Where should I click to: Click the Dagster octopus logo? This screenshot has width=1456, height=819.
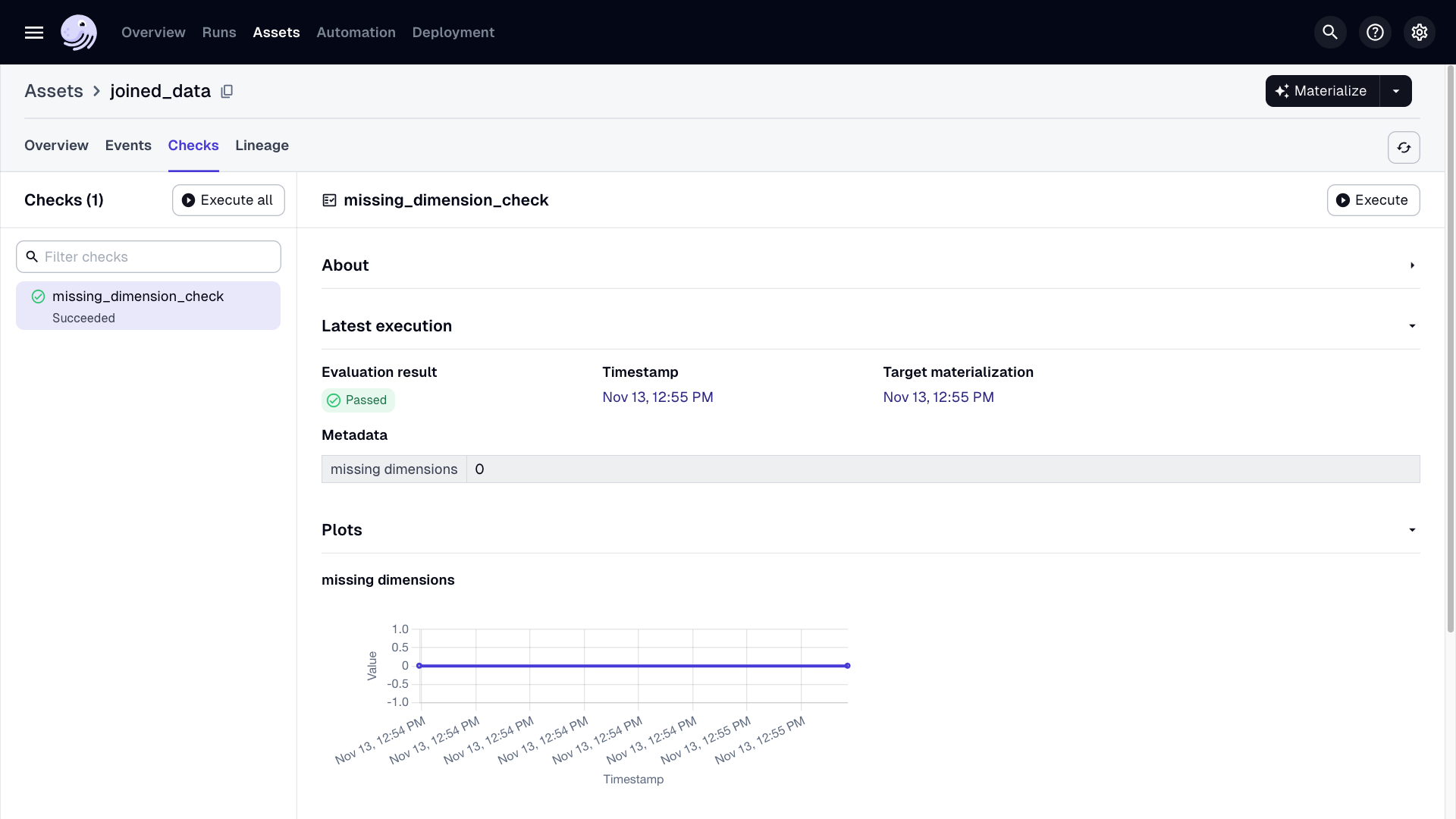(79, 33)
